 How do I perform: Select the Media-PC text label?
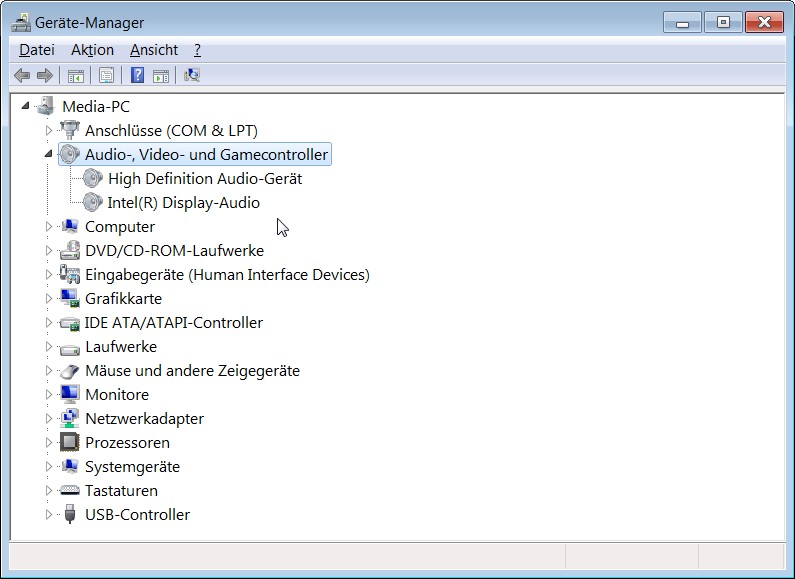[x=96, y=106]
